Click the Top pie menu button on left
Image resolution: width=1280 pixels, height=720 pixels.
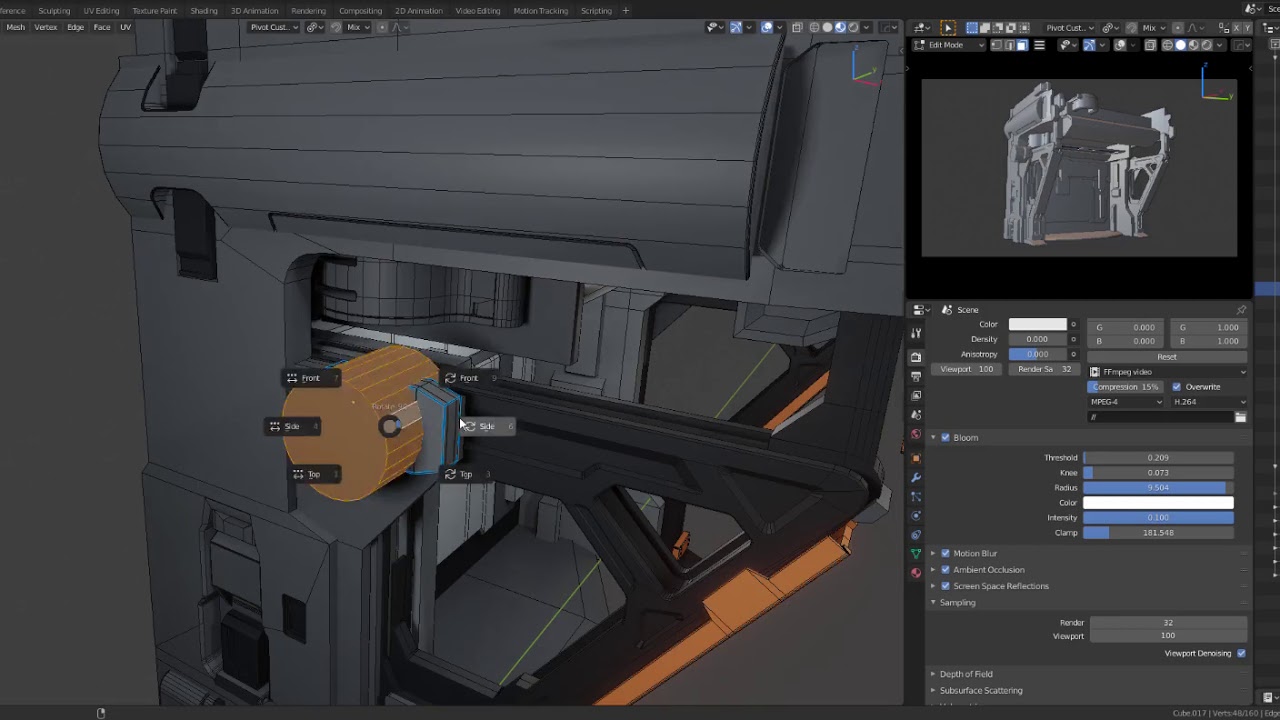point(313,474)
